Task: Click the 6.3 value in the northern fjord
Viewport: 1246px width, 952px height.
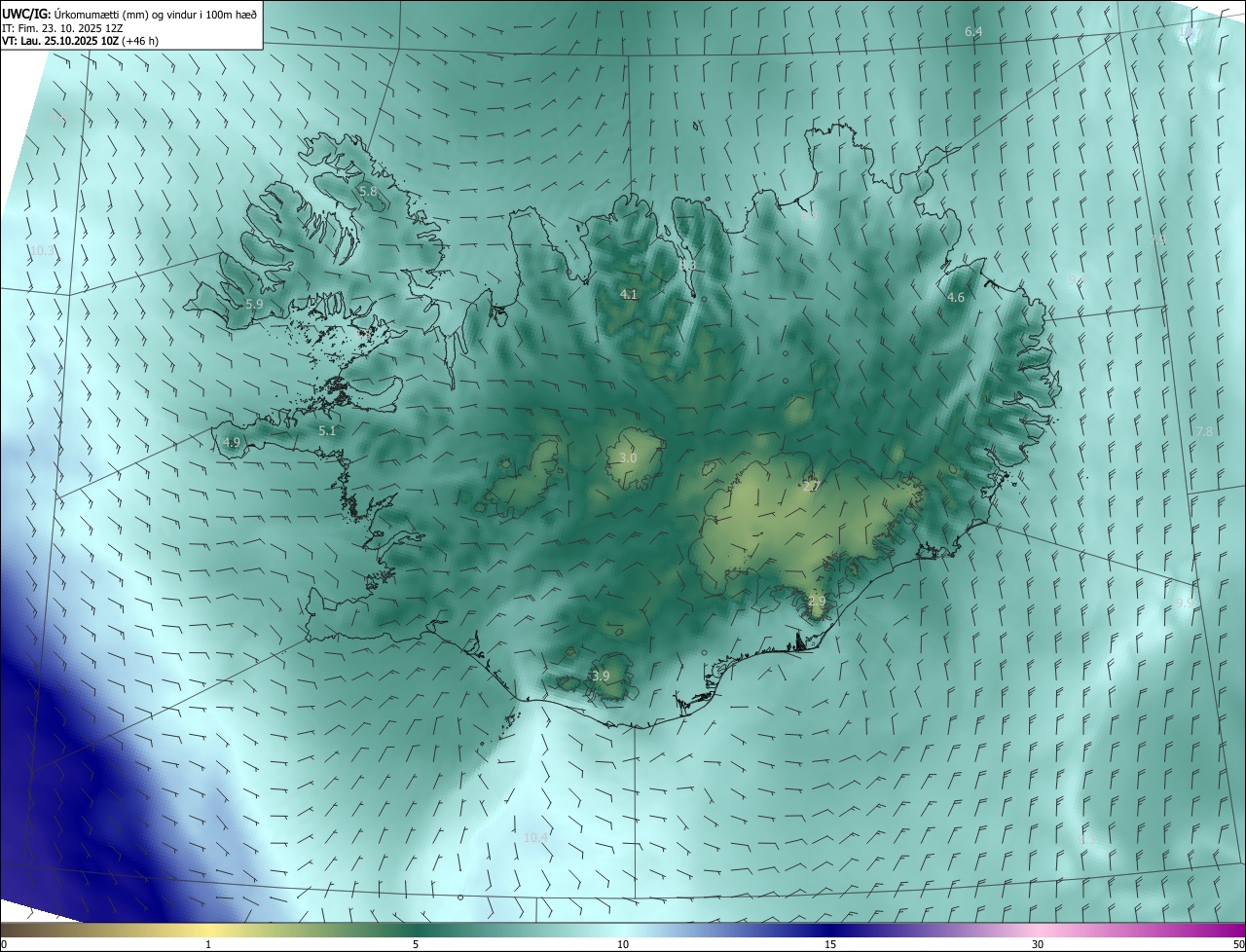Action: click(687, 265)
